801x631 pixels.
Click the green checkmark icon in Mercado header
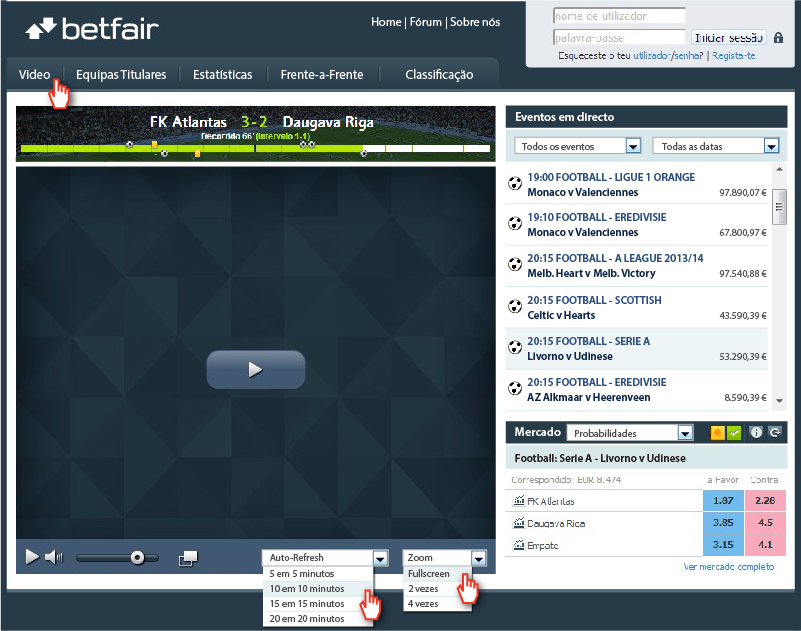[x=734, y=433]
